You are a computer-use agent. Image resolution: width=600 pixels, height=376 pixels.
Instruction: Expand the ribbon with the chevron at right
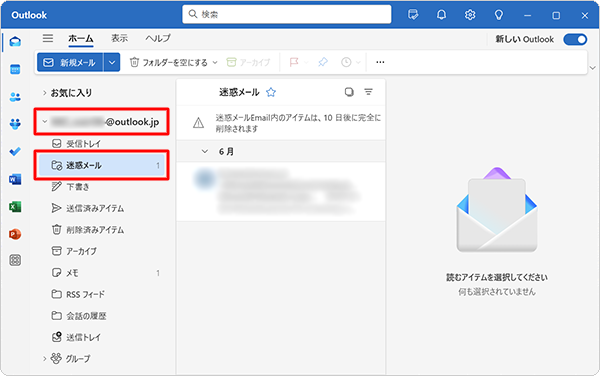(593, 68)
